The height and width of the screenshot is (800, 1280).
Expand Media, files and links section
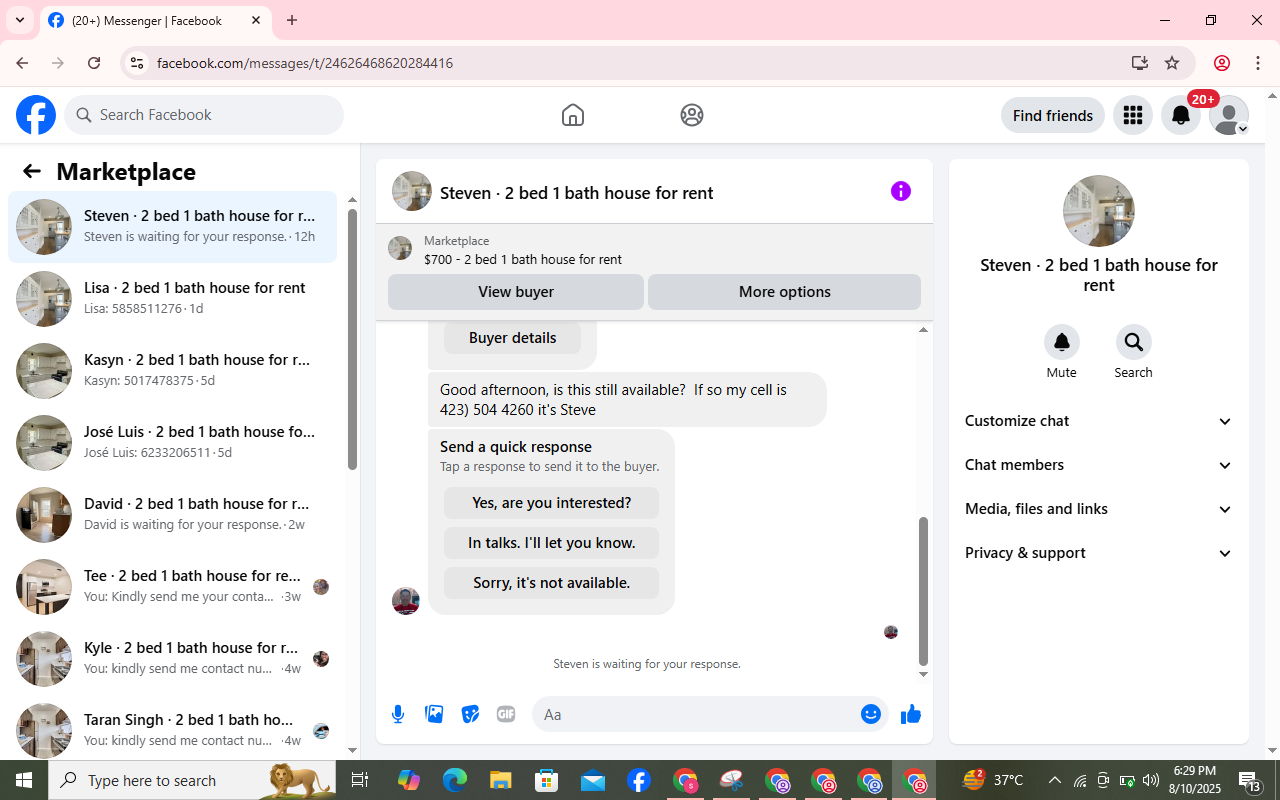tap(1099, 509)
